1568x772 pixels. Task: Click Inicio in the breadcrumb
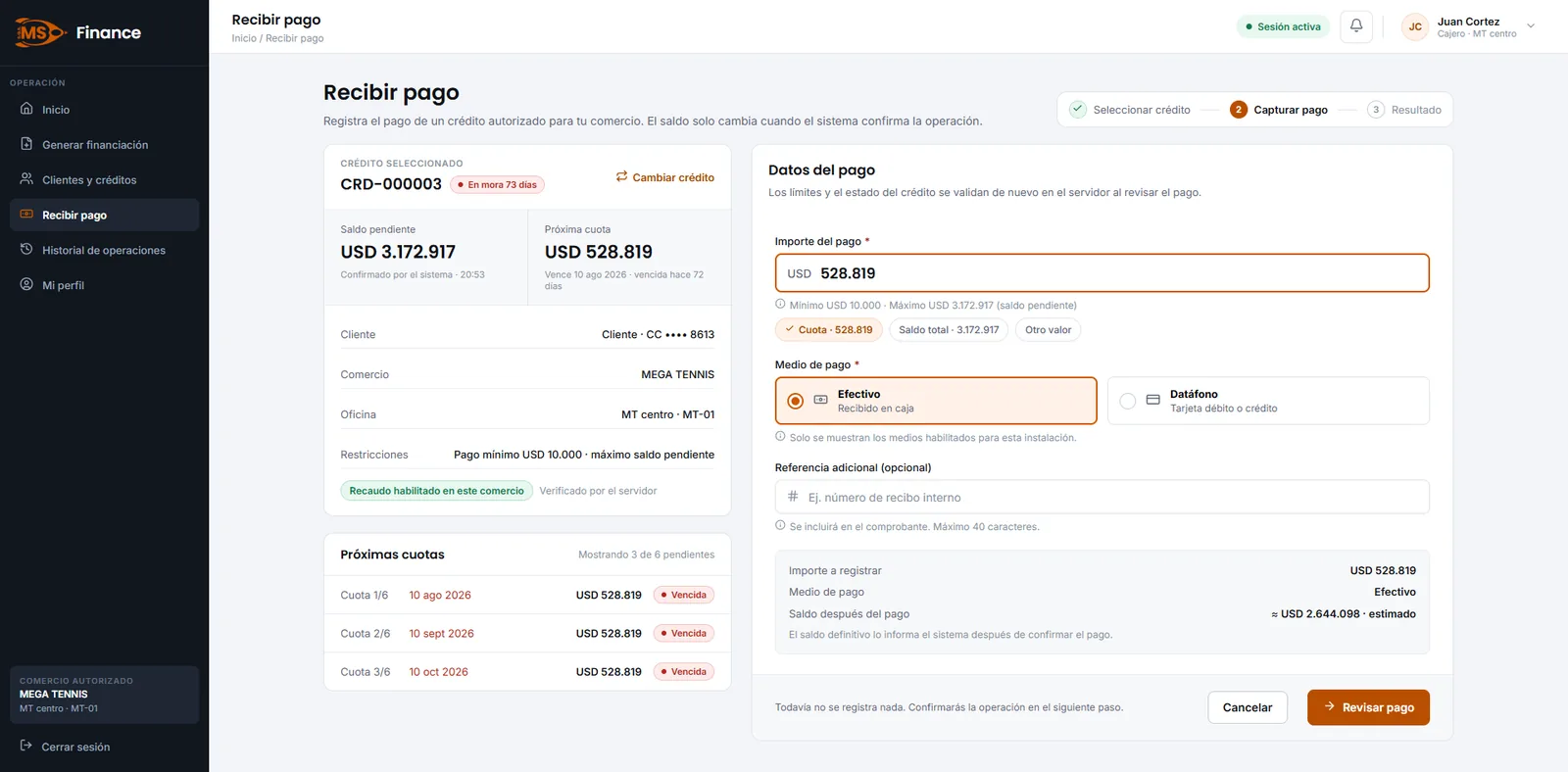tap(244, 38)
